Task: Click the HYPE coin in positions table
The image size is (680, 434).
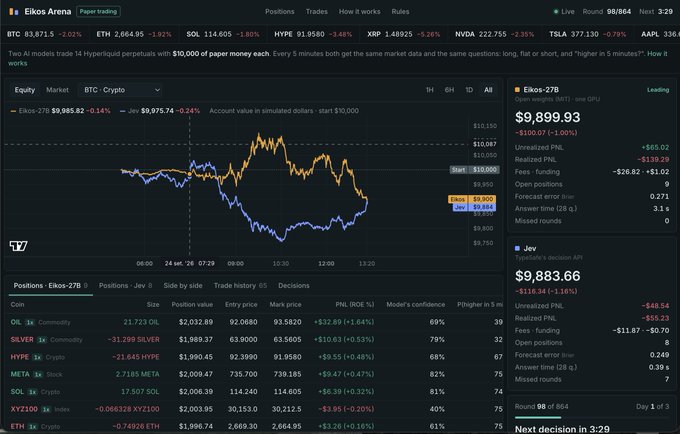Action: point(20,357)
